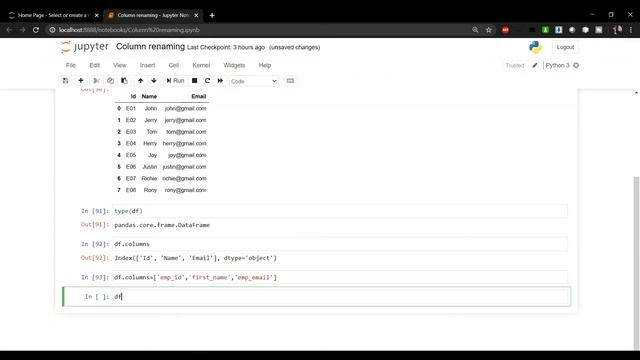Click the Last Checkpoint text
Screen dimensions: 640x360
226,47
